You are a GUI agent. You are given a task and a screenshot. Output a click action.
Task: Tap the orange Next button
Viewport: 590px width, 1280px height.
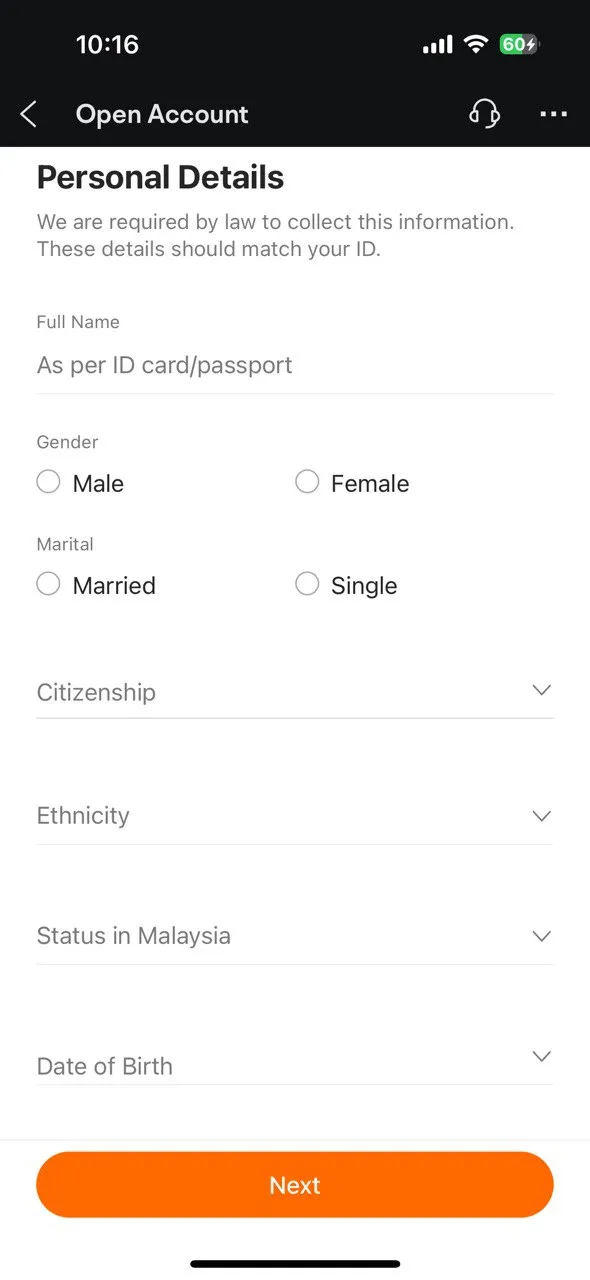click(295, 1185)
